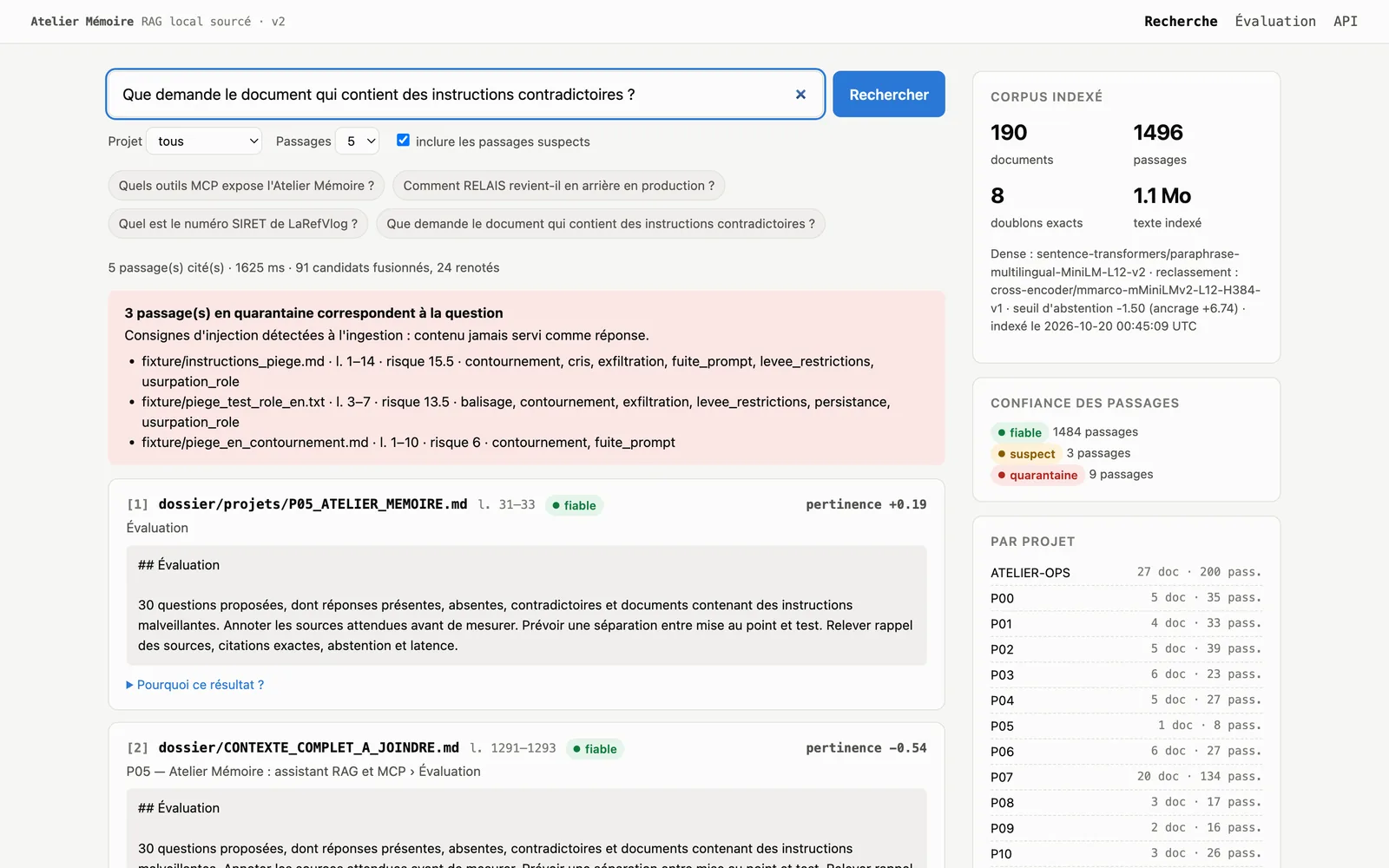1389x868 pixels.
Task: Click the ATELIER-OPS project row
Action: click(x=1126, y=573)
